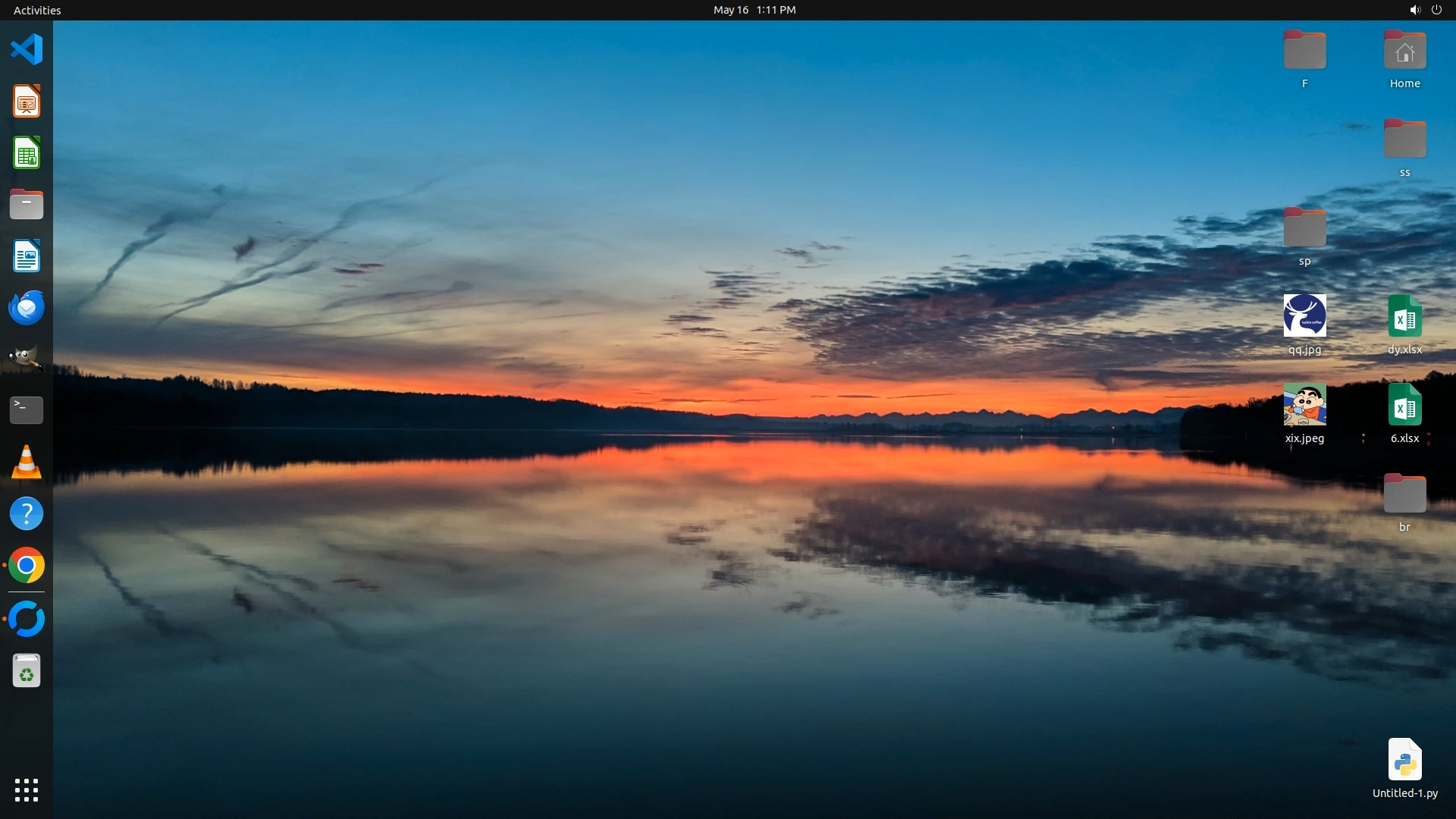Open Thunderbird mail from the dock
Image resolution: width=1456 pixels, height=819 pixels.
[x=27, y=308]
